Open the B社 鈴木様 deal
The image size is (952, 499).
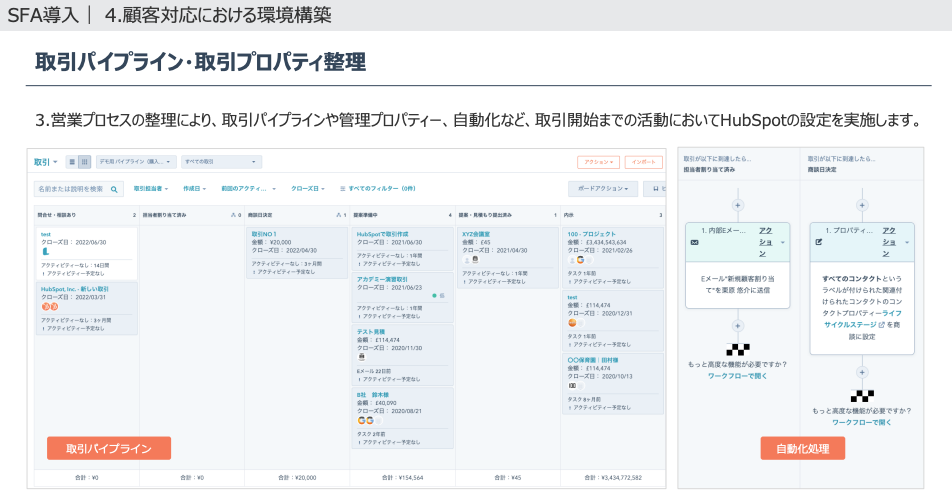tap(373, 395)
